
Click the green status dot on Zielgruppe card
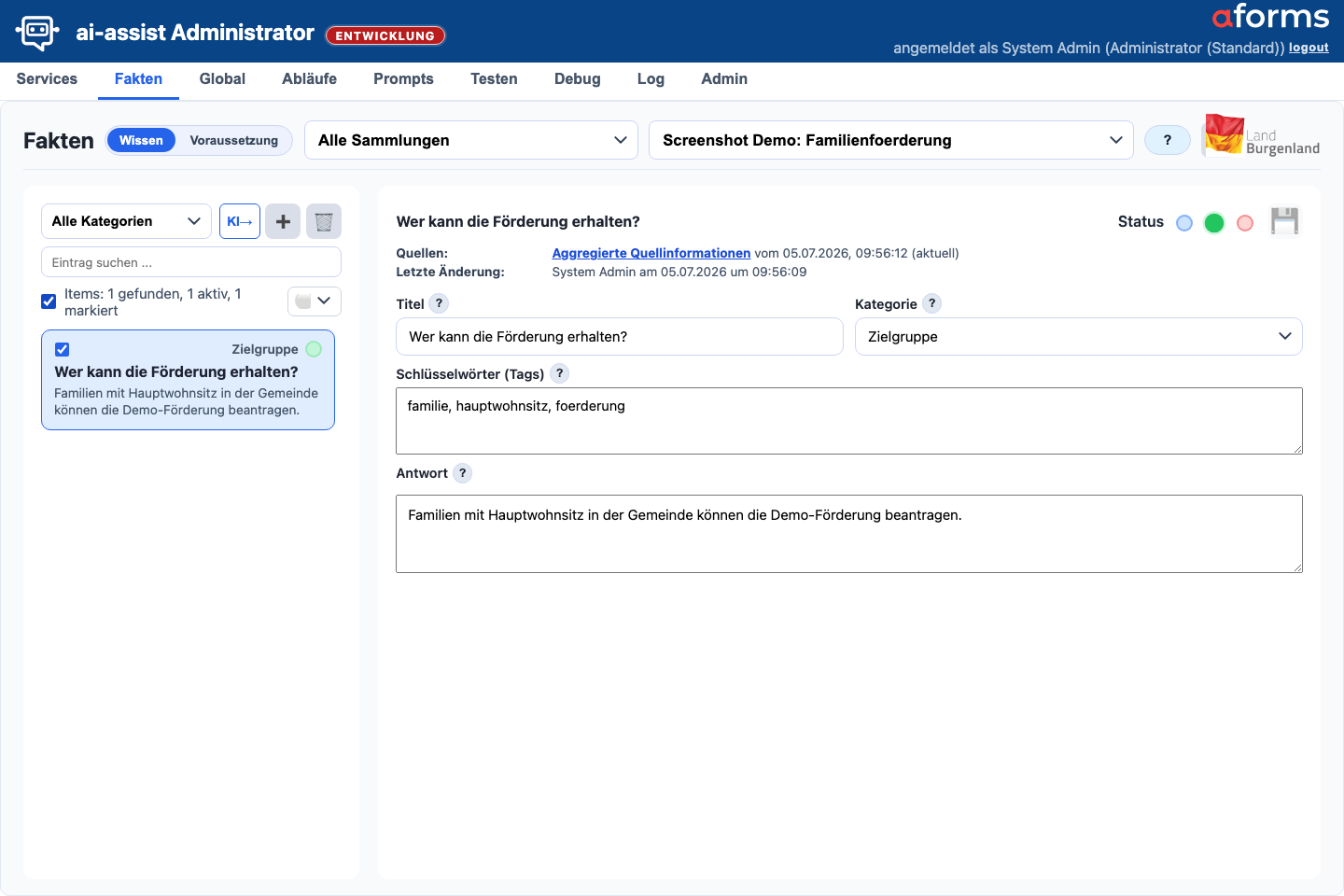[x=314, y=349]
